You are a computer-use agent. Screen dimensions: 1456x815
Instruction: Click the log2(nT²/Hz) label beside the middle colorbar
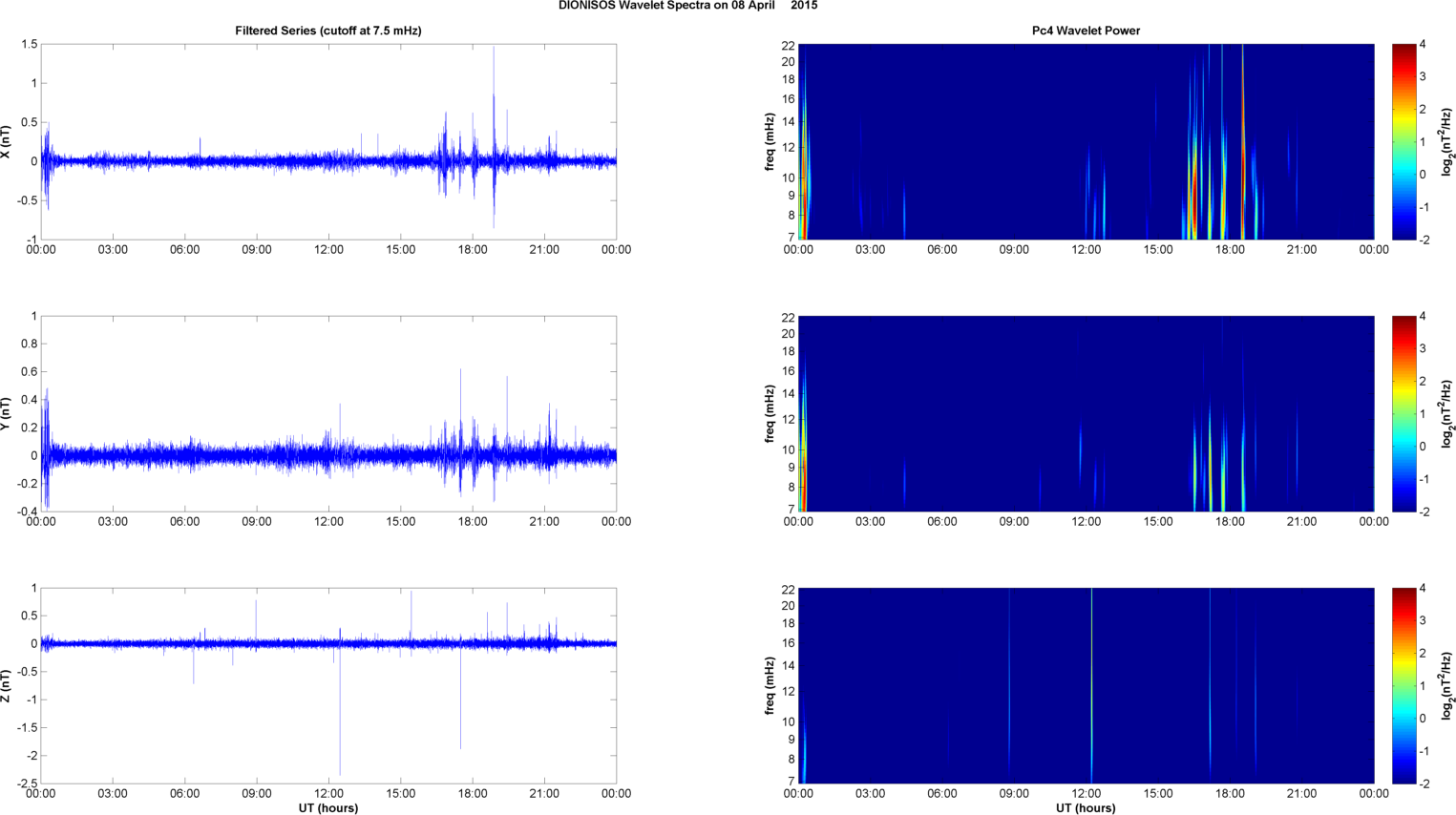coord(1447,413)
